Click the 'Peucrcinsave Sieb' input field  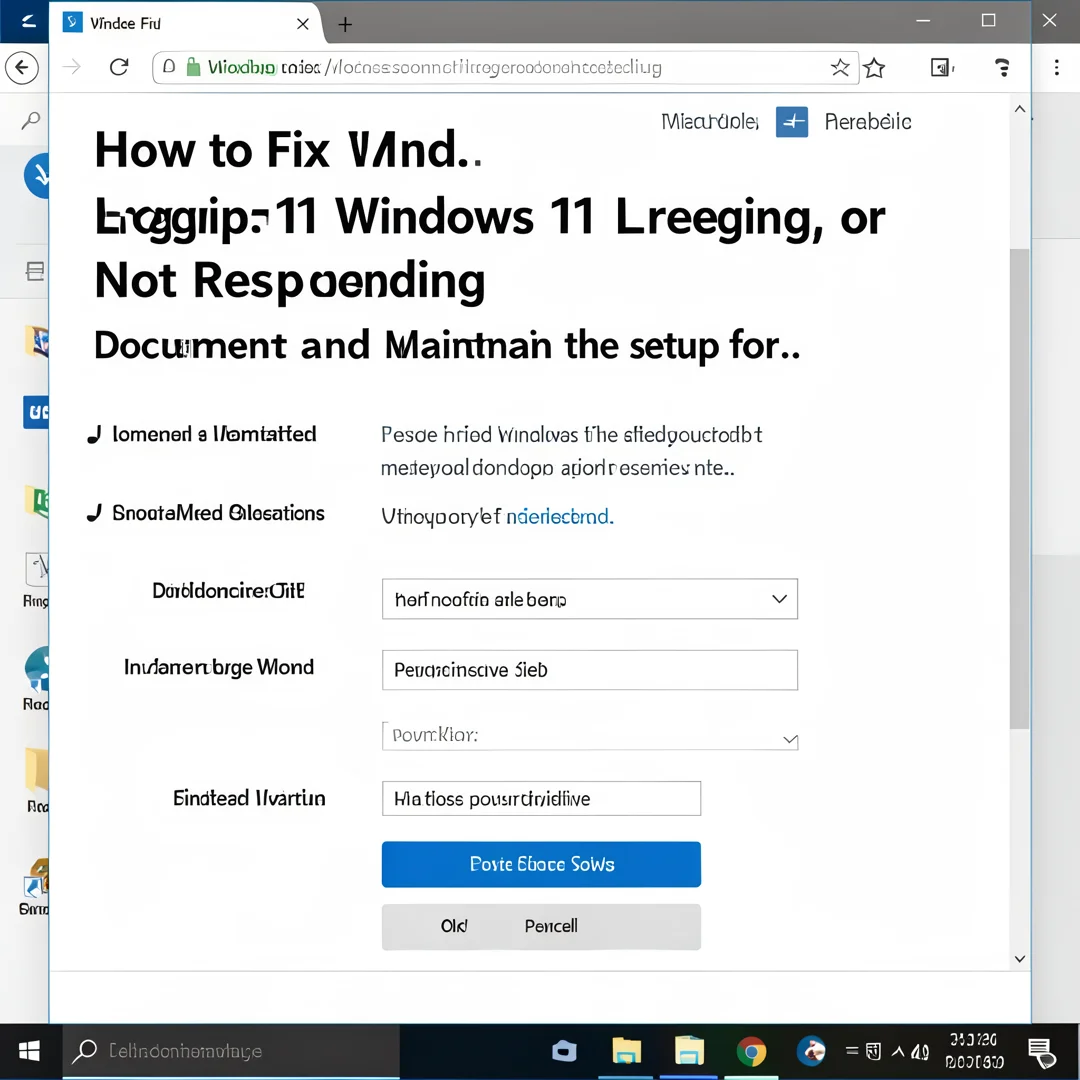[x=590, y=669]
